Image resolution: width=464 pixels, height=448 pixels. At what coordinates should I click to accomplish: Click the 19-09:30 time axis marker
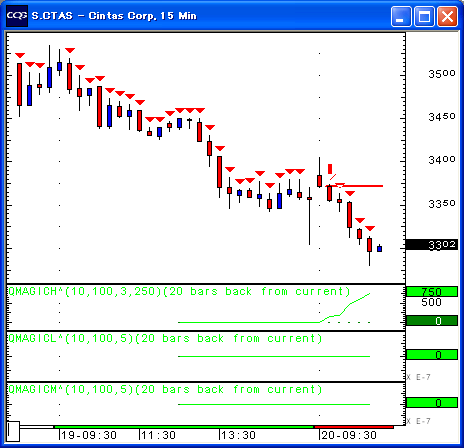[88, 435]
